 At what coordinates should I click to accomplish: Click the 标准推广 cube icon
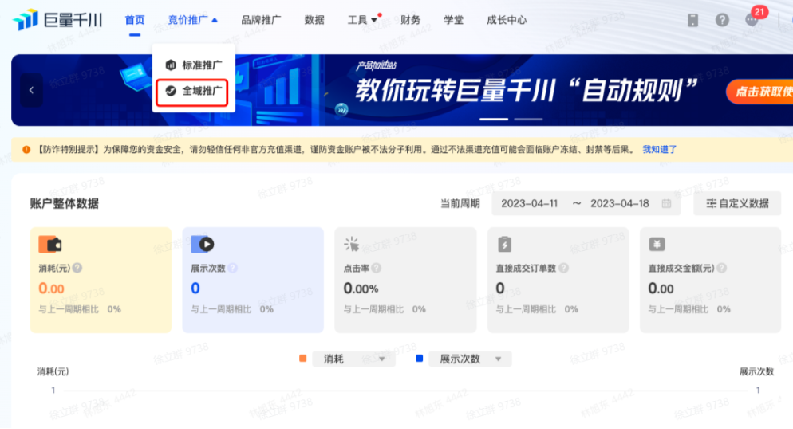tap(171, 65)
